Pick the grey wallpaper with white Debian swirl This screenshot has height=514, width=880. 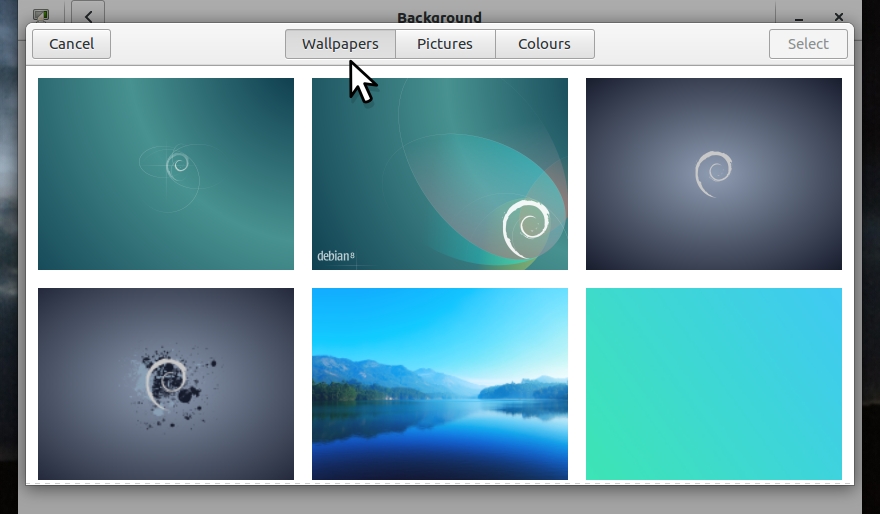pos(714,174)
